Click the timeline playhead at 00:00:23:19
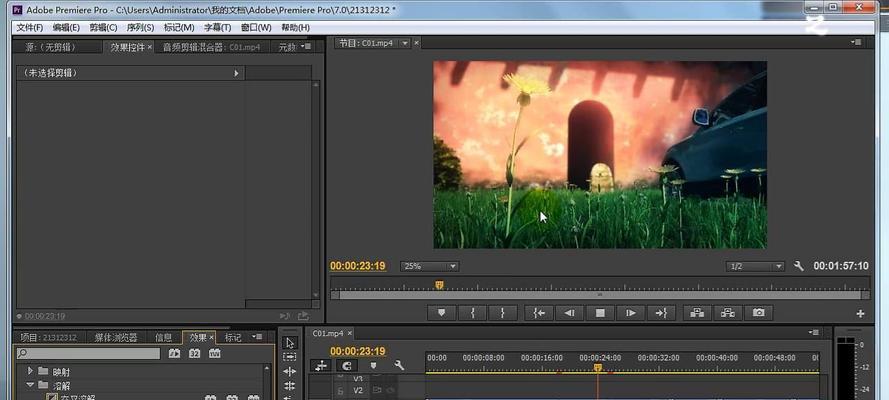Screen dimensions: 889x400 click(597, 368)
